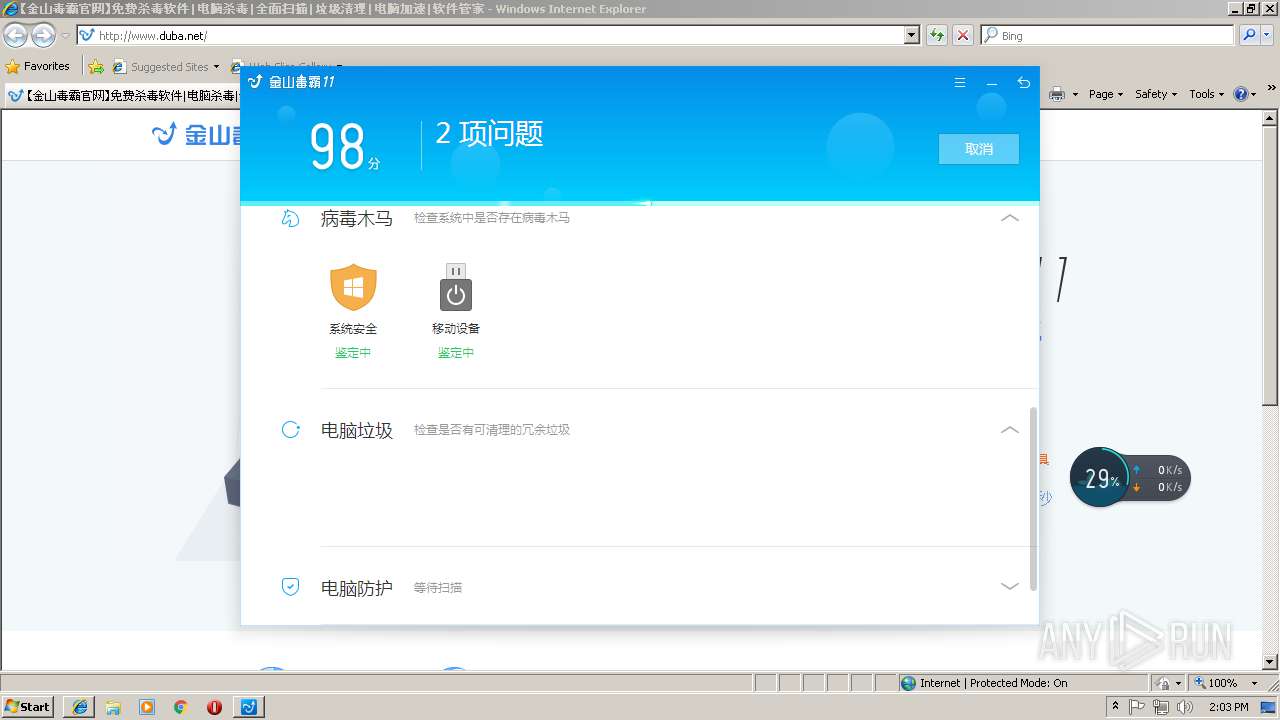Click the 电脑防护 shield section icon
Viewport: 1280px width, 720px height.
pos(290,587)
